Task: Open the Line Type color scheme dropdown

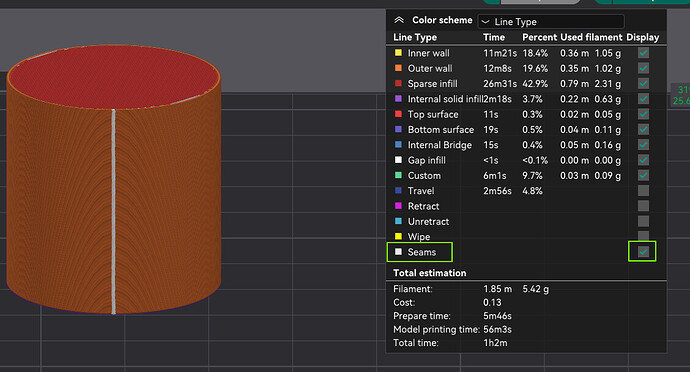Action: coord(551,22)
